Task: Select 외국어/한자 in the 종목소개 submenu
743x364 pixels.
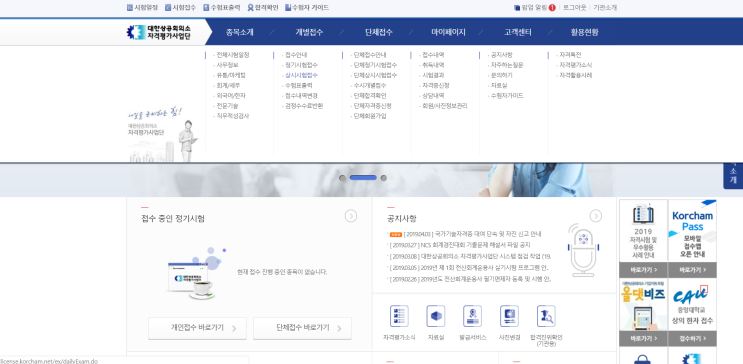Action: coord(231,95)
